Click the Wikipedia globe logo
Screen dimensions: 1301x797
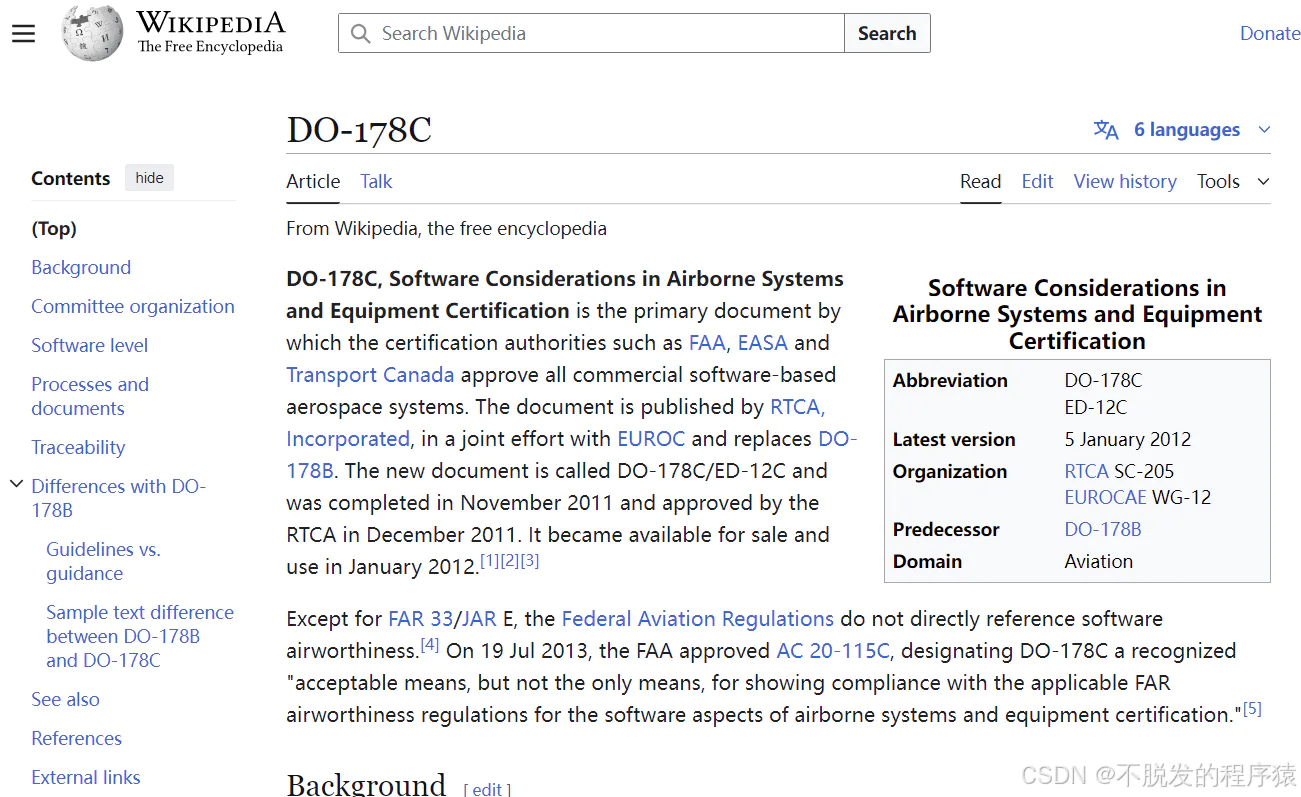[92, 33]
